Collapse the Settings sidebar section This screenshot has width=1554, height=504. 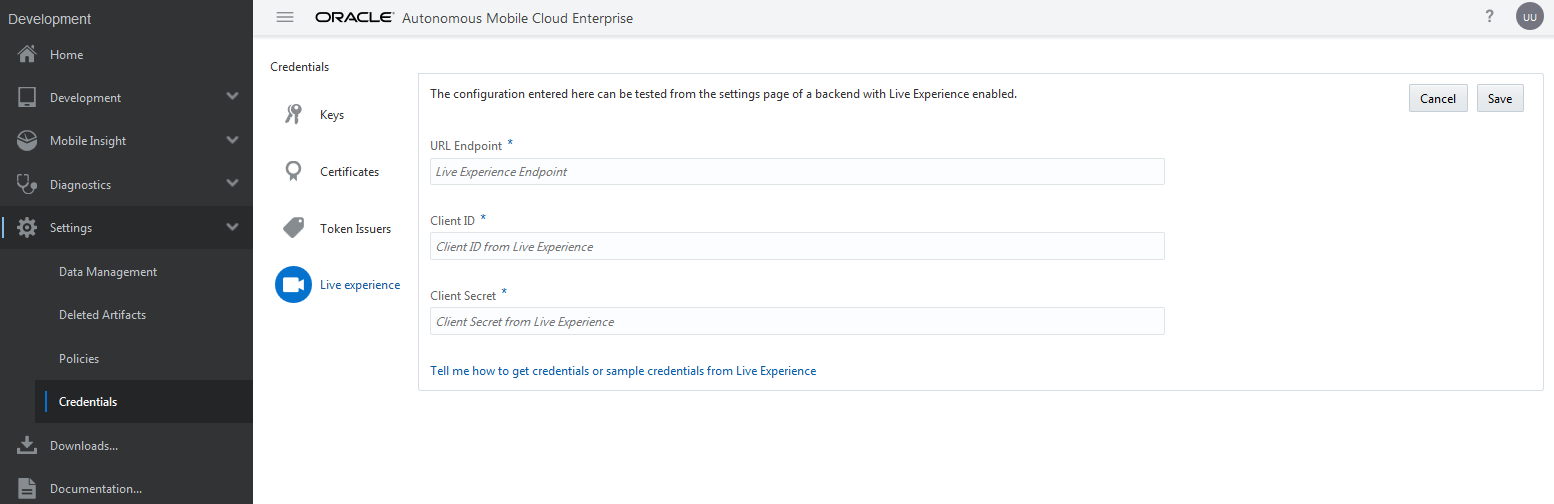(x=232, y=228)
